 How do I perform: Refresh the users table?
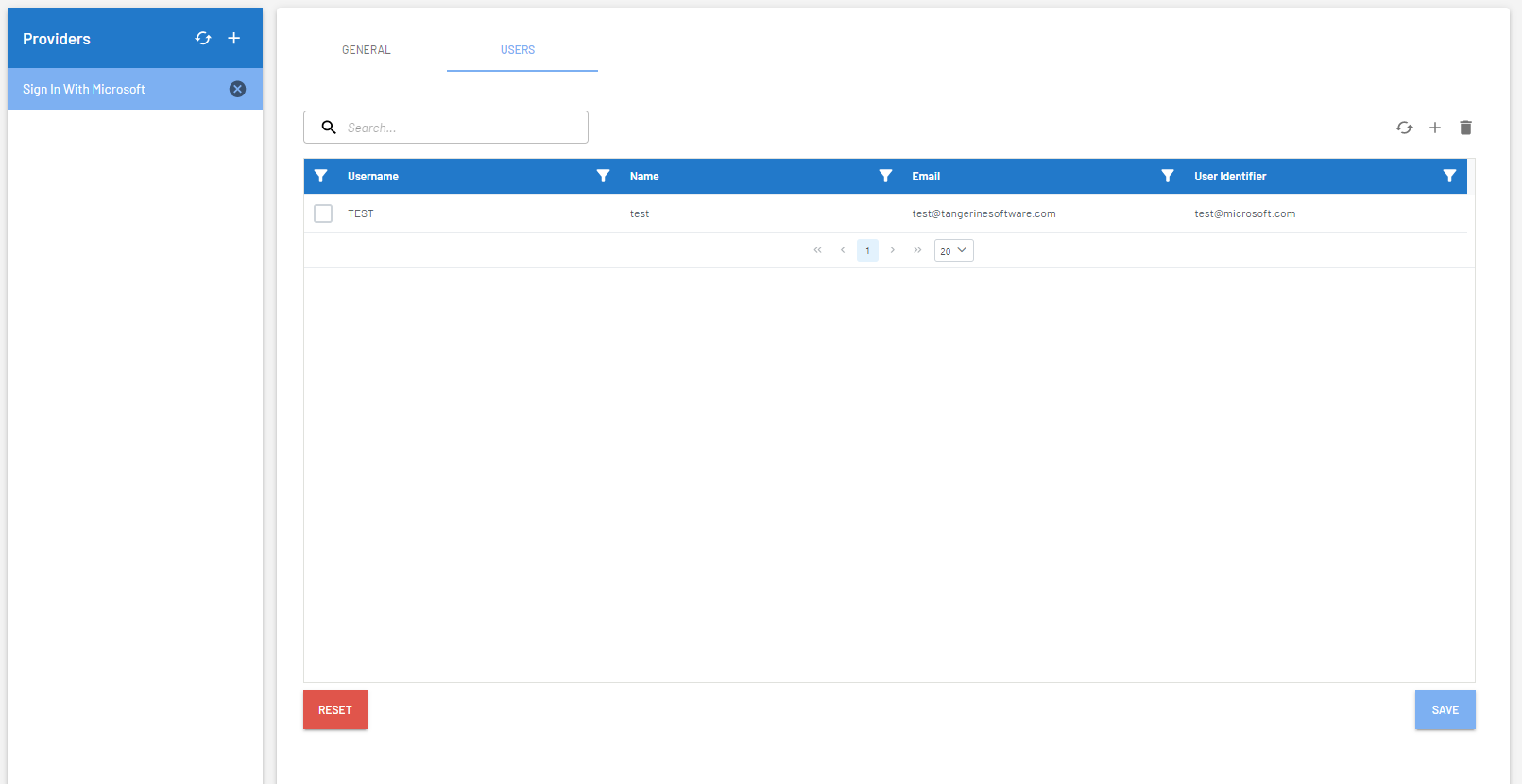pos(1404,128)
